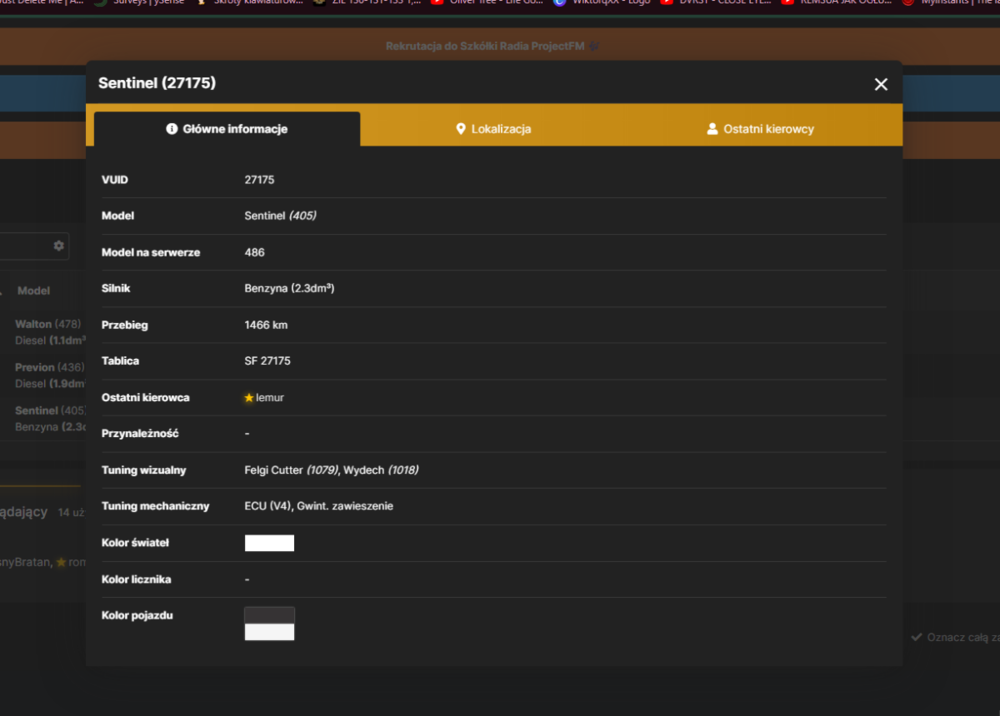
Task: Click the info circle icon on first tab
Action: (172, 129)
